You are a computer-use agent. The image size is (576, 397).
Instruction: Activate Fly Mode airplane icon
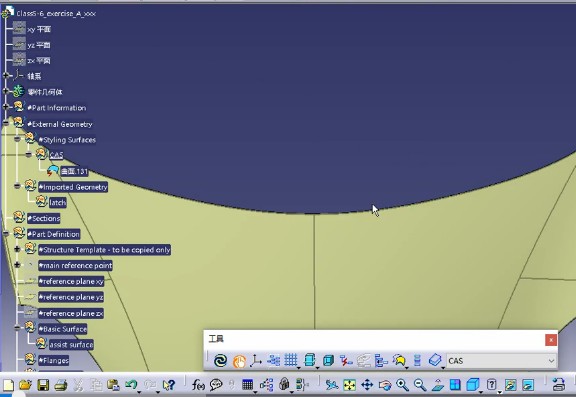coord(332,385)
